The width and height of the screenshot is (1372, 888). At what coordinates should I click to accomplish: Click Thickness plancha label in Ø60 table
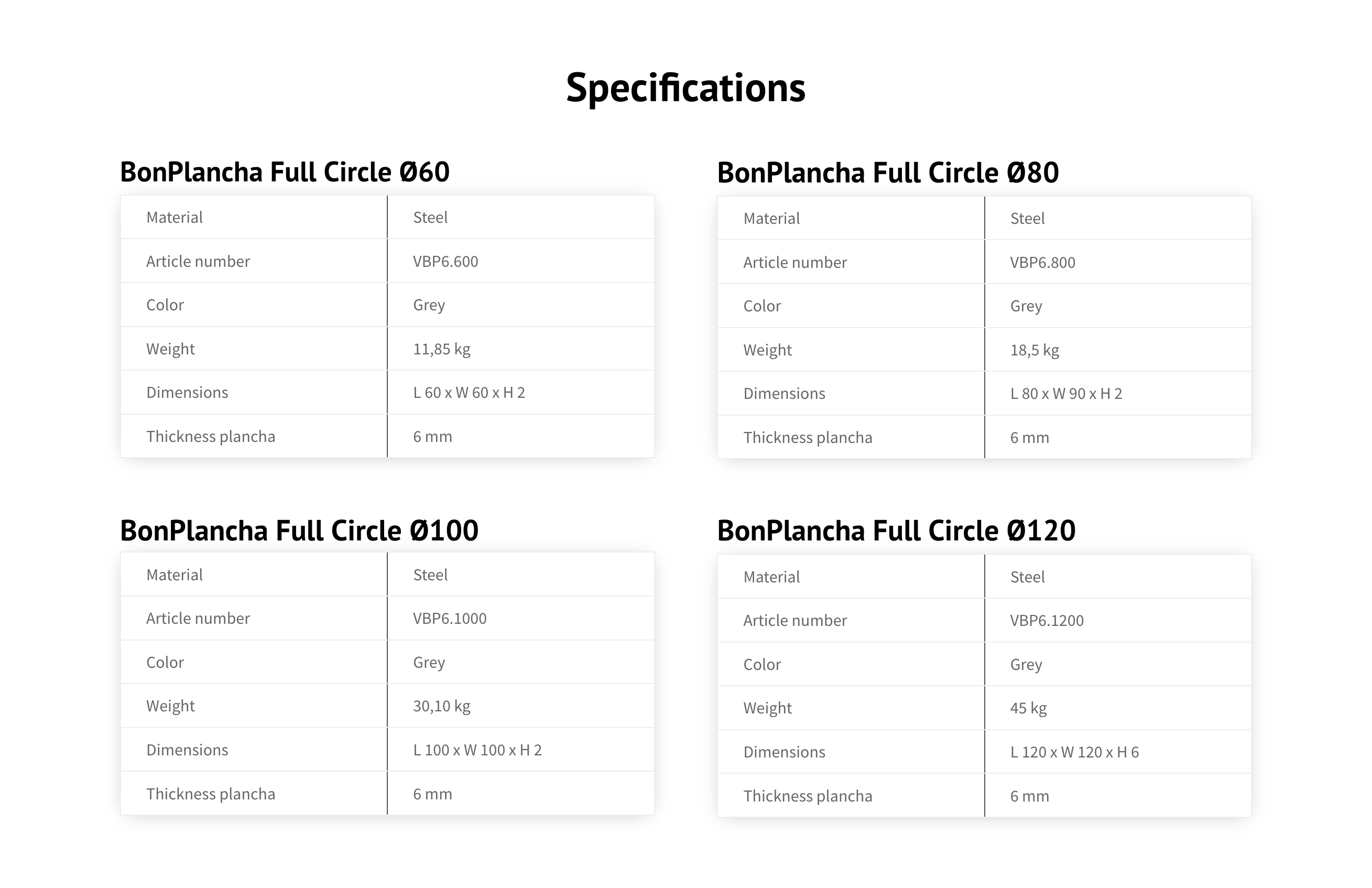(x=211, y=437)
